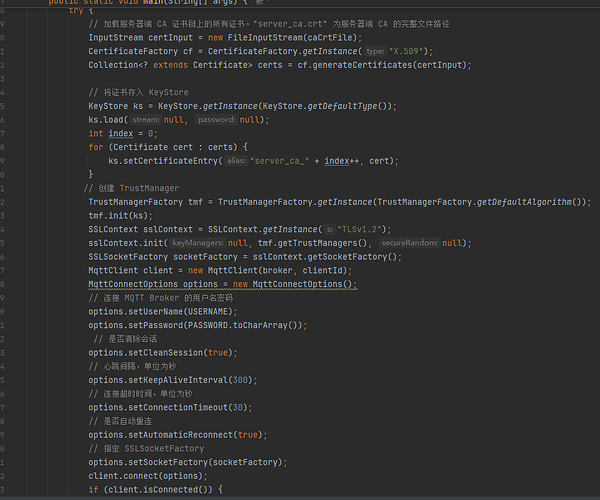
Task: Click the "secureRandom:" parameter hint
Action: click(409, 242)
